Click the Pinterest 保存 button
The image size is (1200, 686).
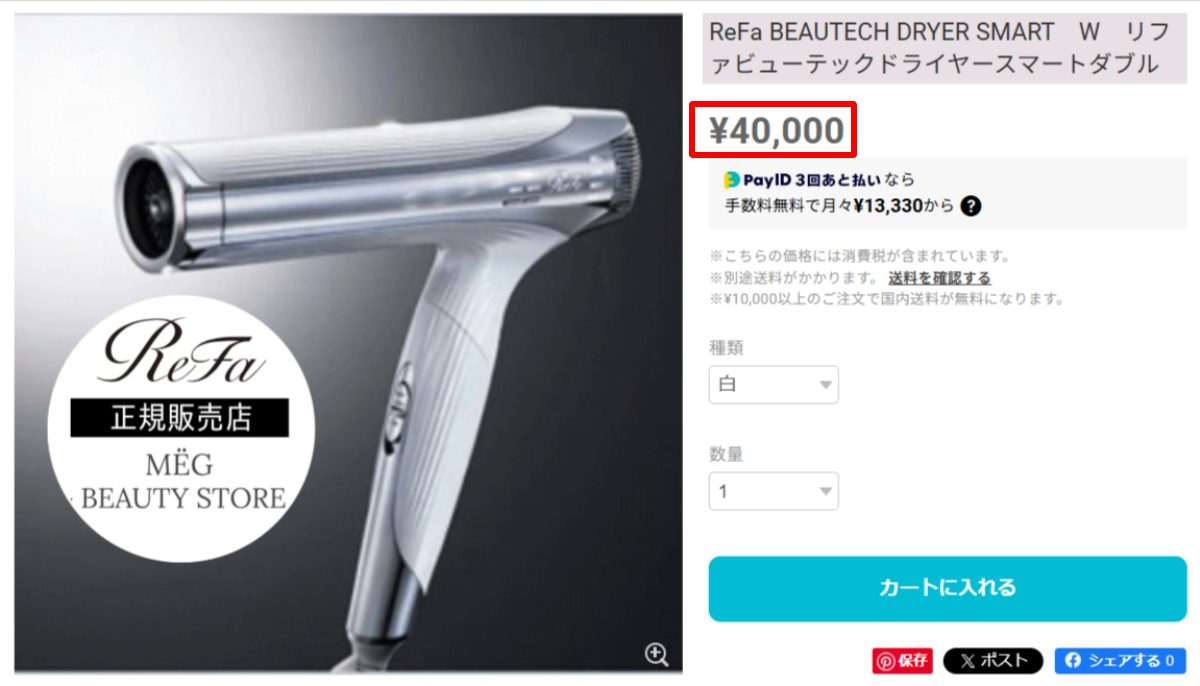903,660
